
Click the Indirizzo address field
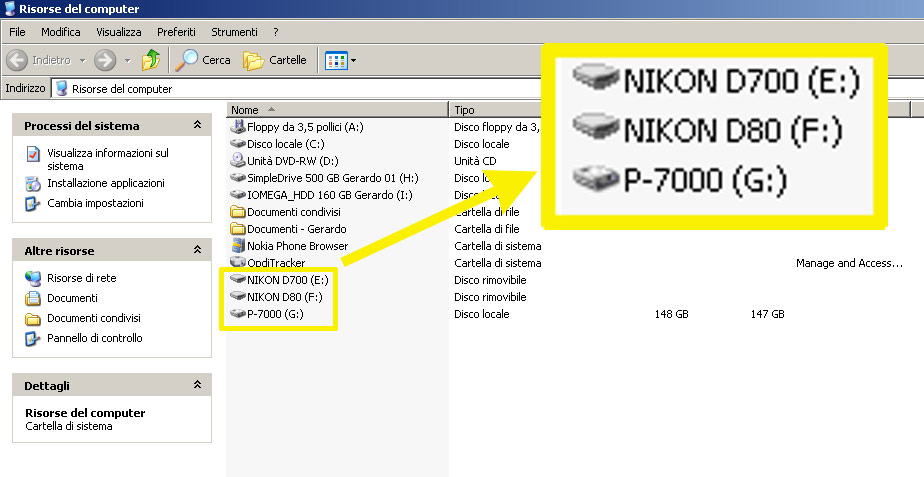coord(487,88)
